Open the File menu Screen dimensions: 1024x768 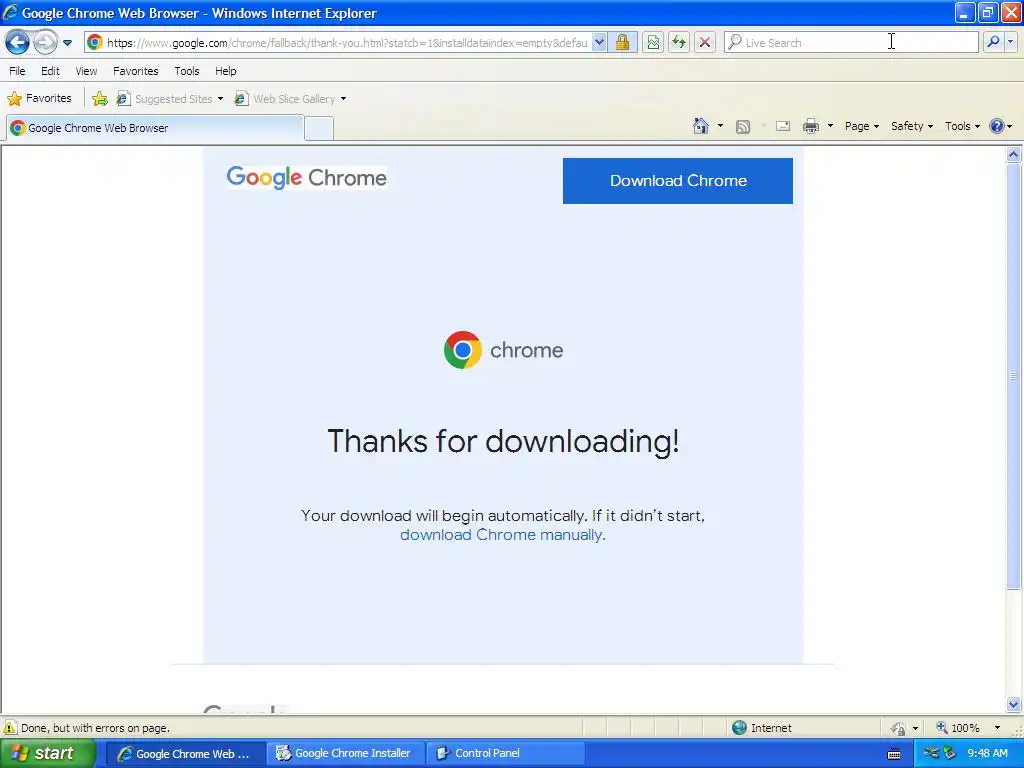point(18,71)
